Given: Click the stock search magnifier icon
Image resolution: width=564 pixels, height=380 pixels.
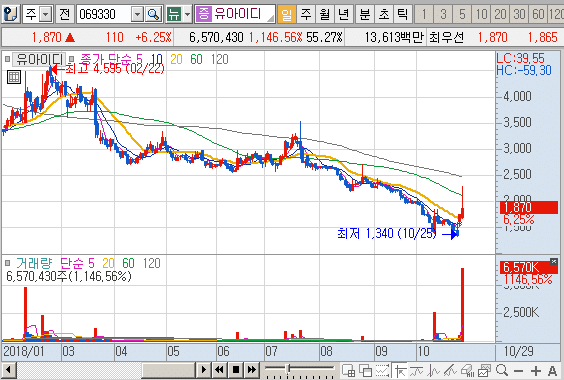Looking at the screenshot, I should pos(154,14).
